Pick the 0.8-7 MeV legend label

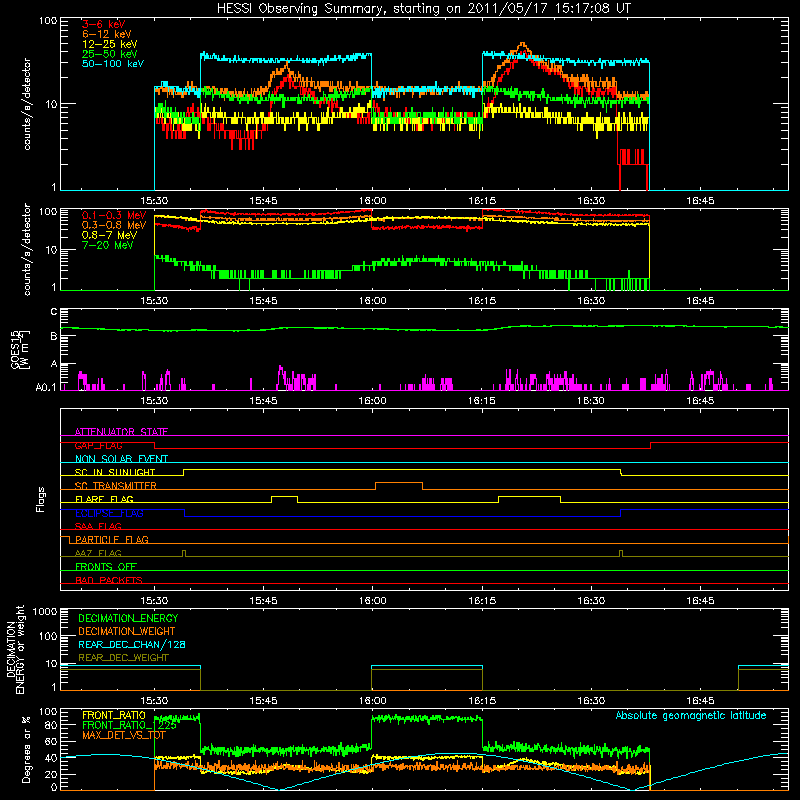coord(109,235)
